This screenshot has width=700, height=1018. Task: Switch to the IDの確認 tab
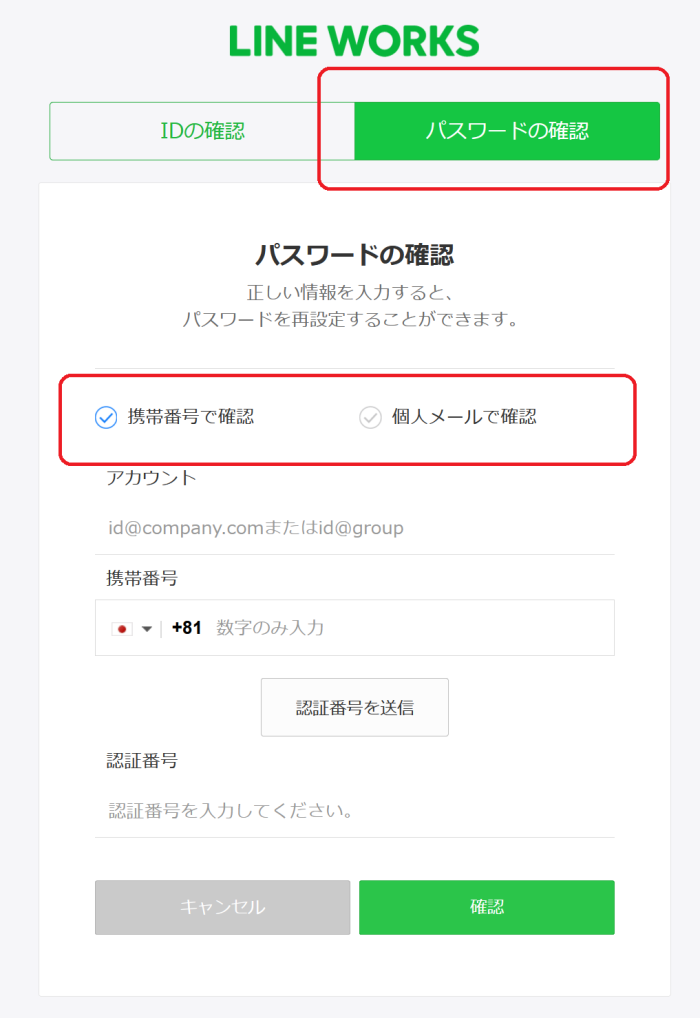pyautogui.click(x=202, y=131)
